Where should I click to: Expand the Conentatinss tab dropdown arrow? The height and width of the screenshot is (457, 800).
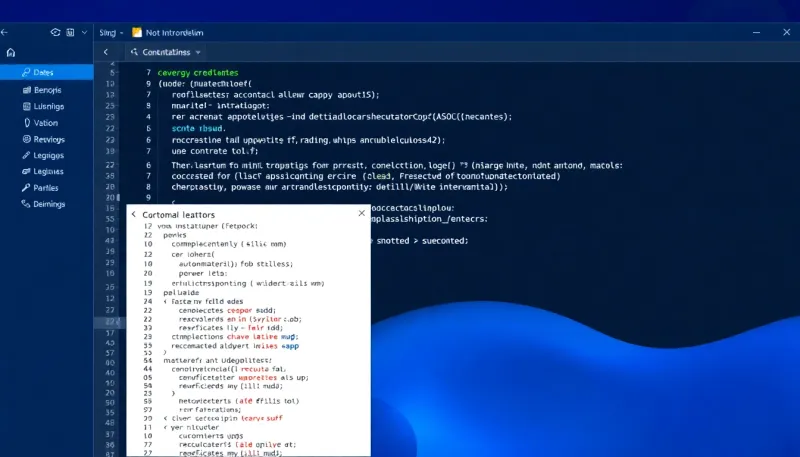(198, 52)
